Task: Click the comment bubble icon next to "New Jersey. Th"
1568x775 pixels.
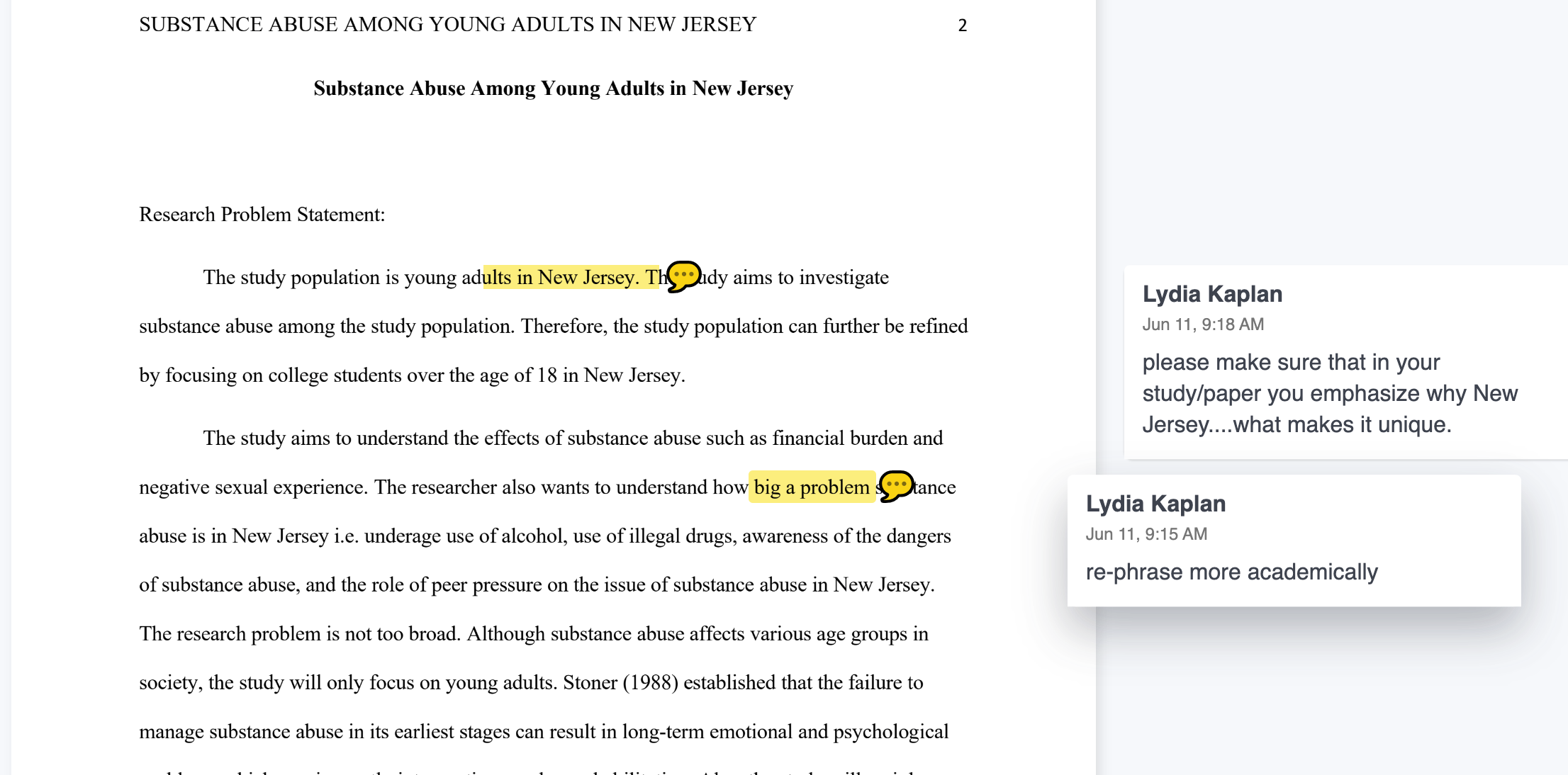Action: (x=684, y=276)
